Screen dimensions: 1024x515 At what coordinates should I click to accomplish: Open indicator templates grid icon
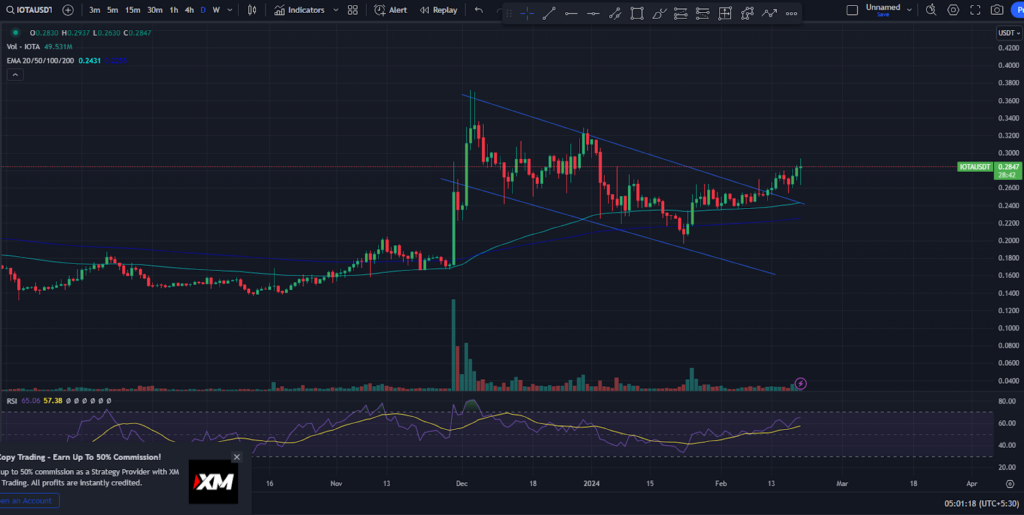(x=353, y=10)
